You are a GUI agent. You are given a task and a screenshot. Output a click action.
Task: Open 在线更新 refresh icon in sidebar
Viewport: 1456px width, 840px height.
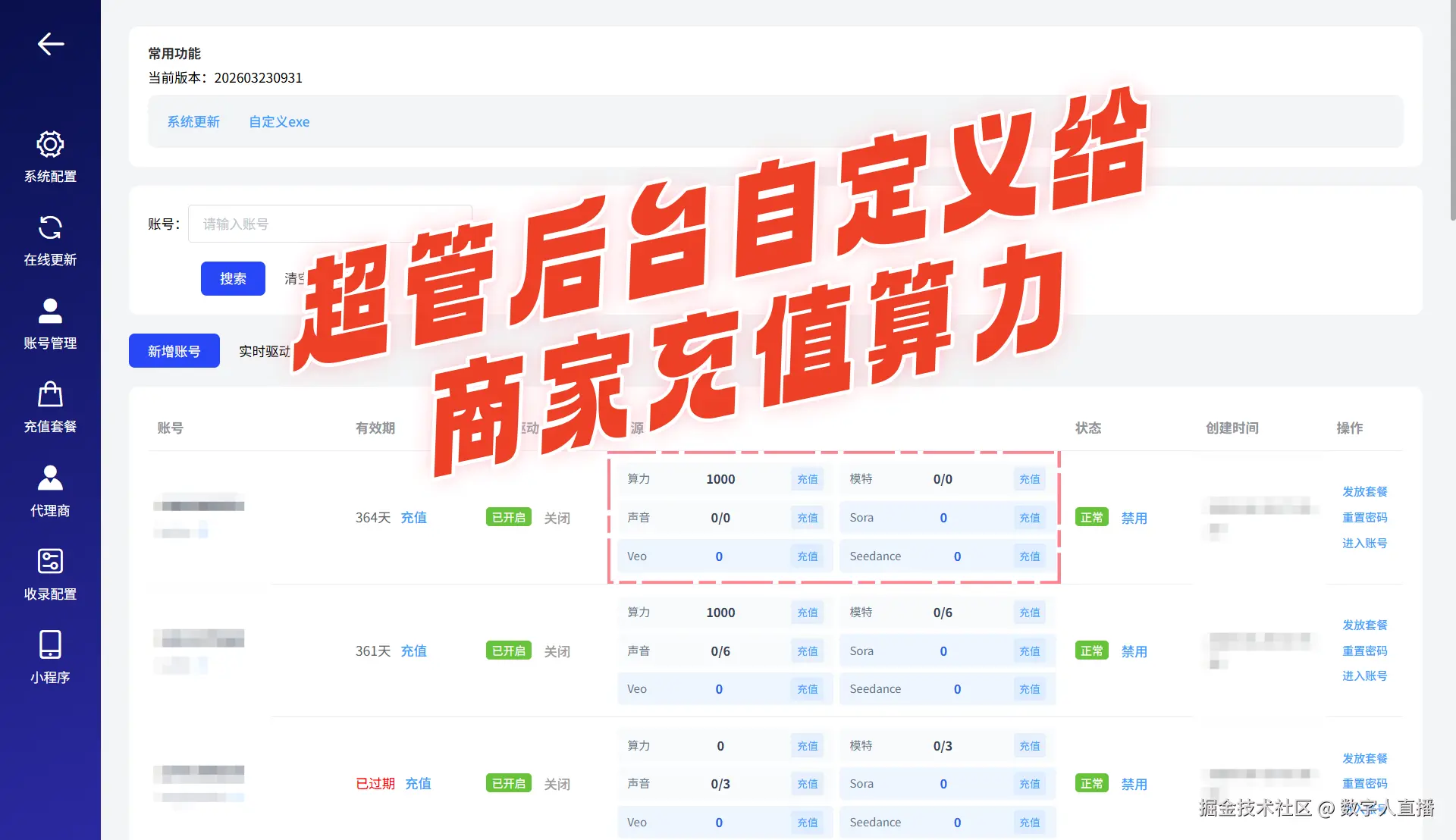50,227
